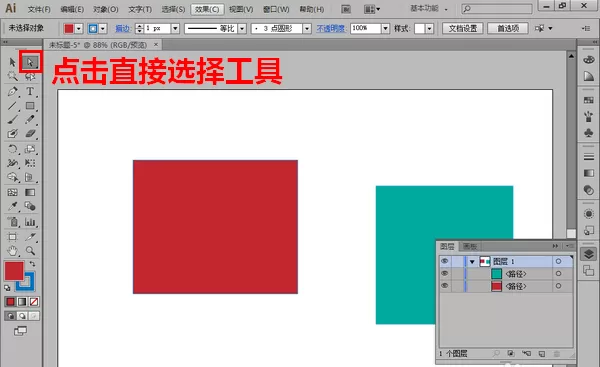Swap fill and stroke colors

[x=33, y=264]
